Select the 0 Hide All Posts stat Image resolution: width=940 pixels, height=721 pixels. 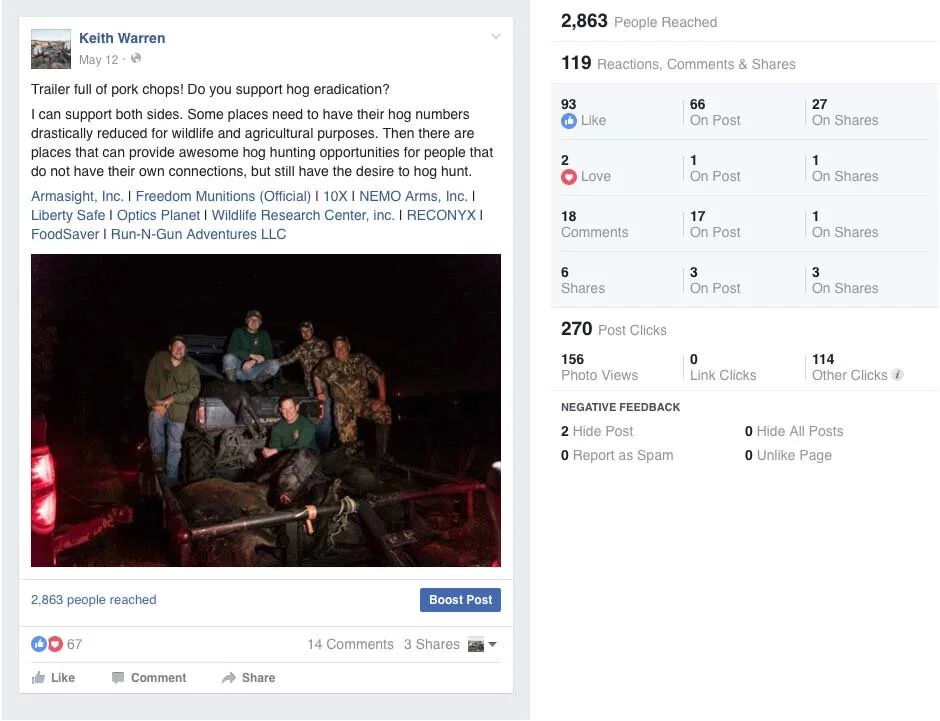coord(794,432)
